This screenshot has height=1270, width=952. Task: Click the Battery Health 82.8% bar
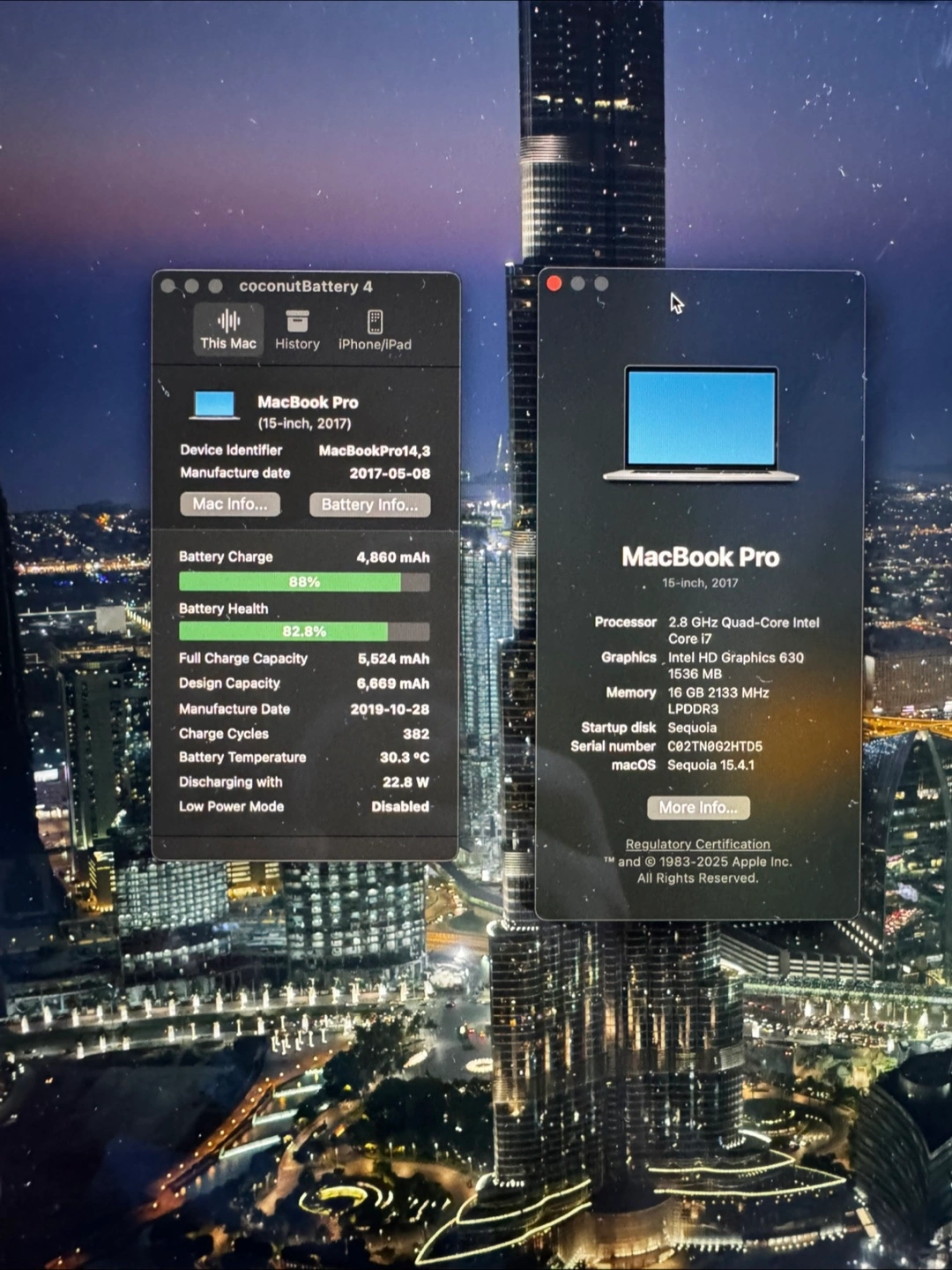coord(304,631)
